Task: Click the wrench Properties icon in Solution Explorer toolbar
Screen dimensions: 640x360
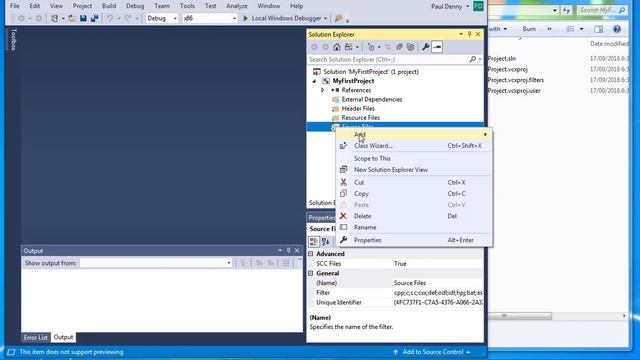Action: [x=425, y=47]
